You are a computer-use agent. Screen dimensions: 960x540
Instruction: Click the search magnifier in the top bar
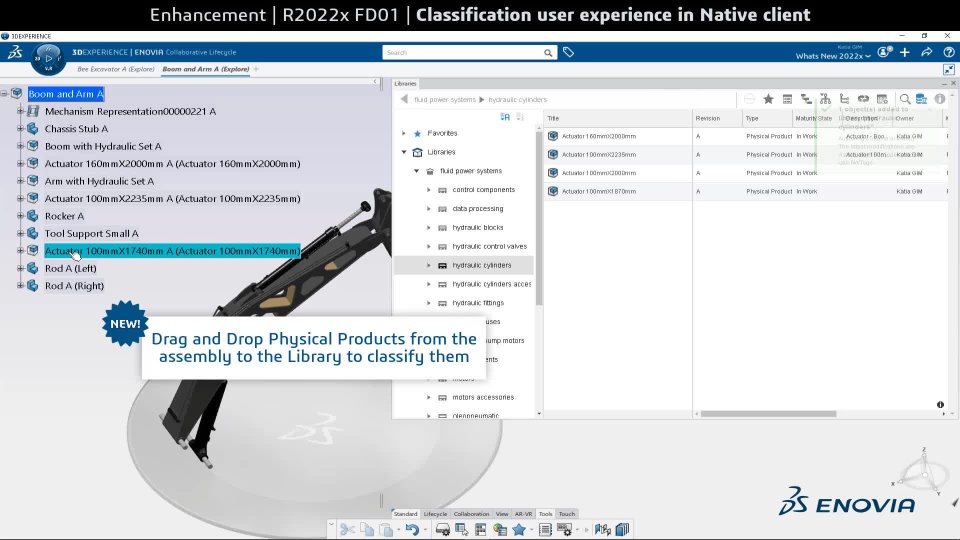click(x=548, y=53)
